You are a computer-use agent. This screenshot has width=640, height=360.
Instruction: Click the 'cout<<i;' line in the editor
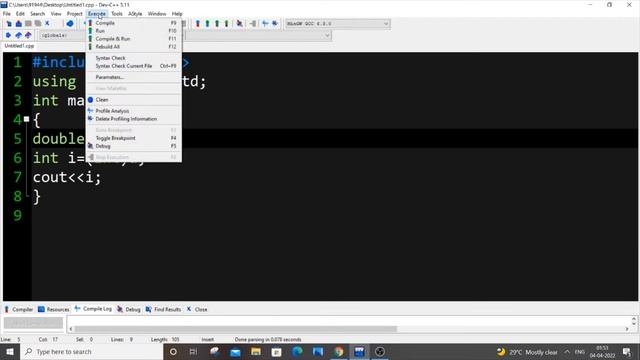pyautogui.click(x=67, y=177)
